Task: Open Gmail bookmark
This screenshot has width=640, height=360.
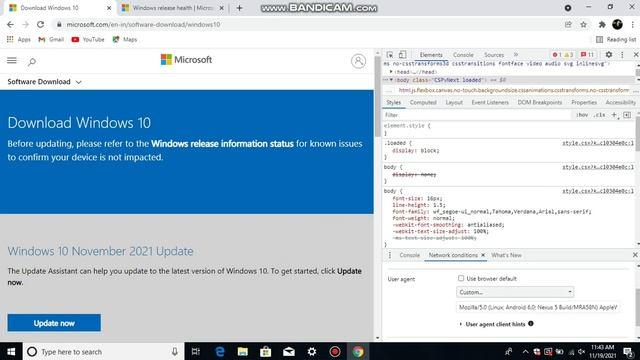Action: 51,40
